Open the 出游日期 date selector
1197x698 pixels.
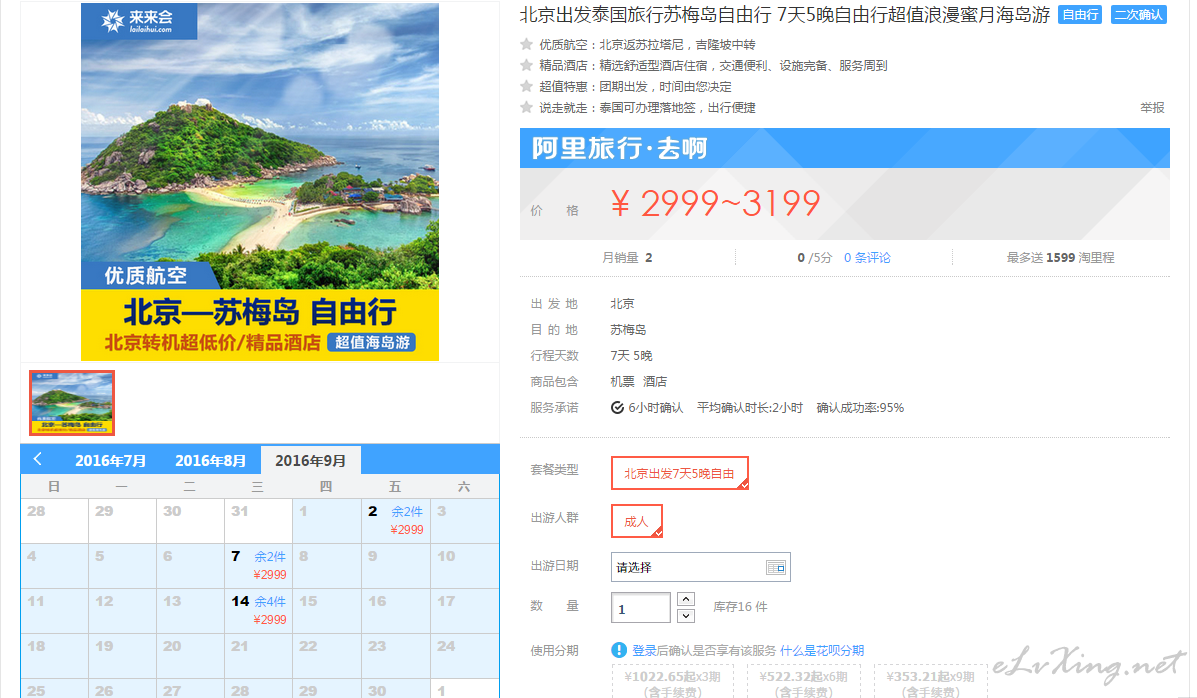tap(700, 567)
